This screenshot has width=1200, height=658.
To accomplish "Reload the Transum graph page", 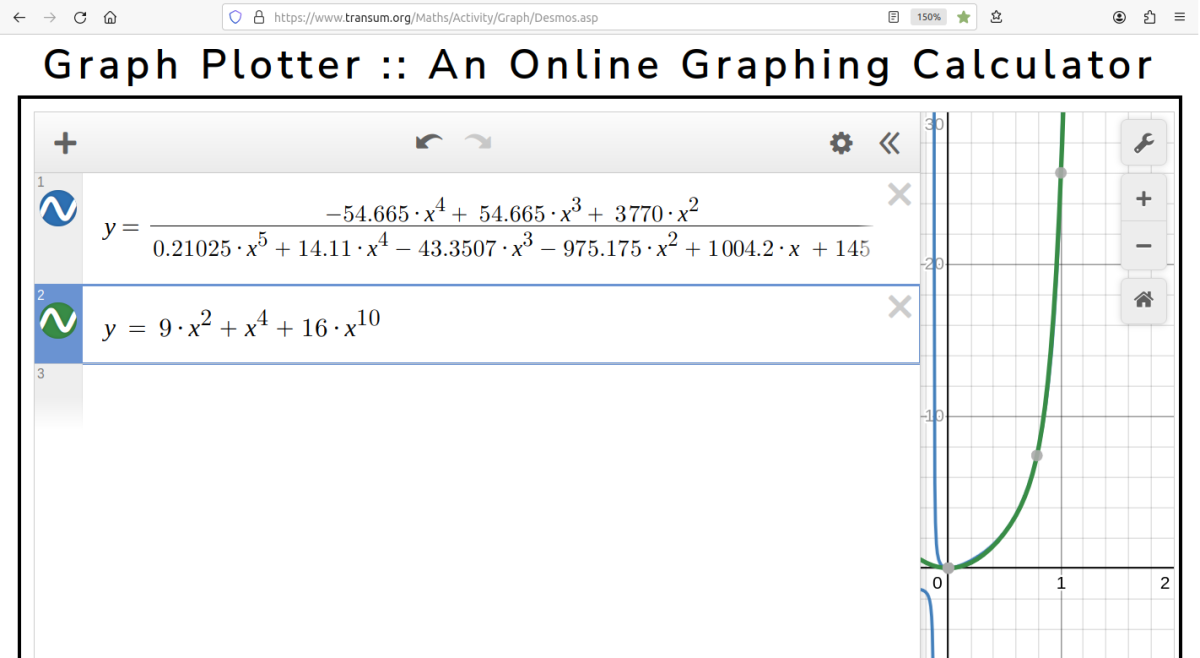I will pyautogui.click(x=80, y=17).
